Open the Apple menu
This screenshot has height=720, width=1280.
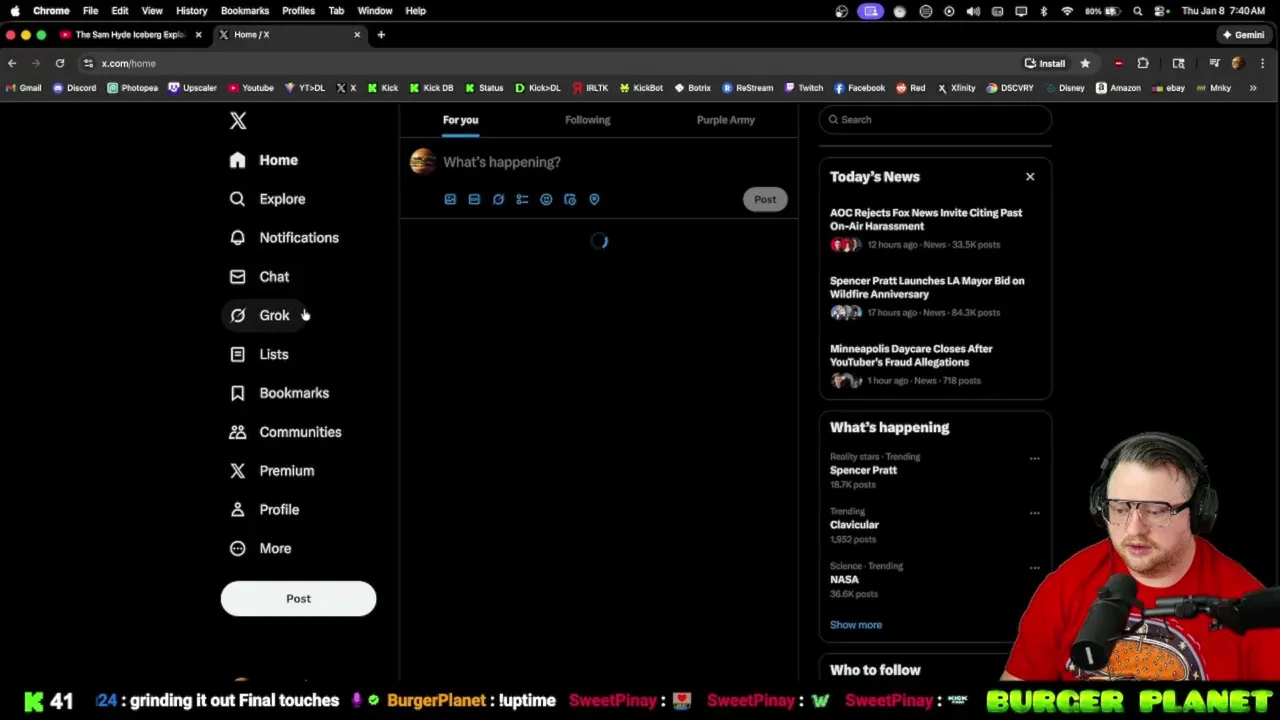(x=15, y=11)
